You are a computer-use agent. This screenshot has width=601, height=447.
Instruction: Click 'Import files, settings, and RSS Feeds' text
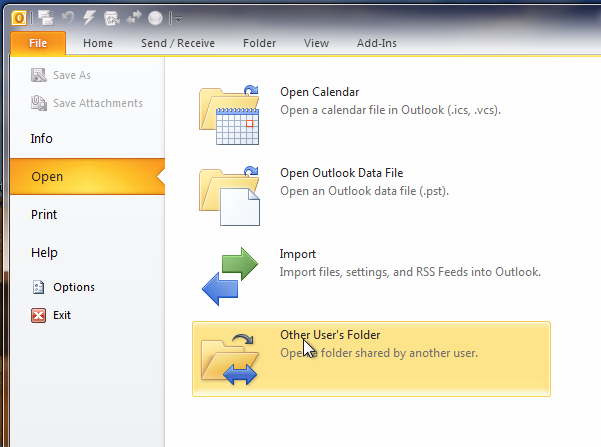410,272
